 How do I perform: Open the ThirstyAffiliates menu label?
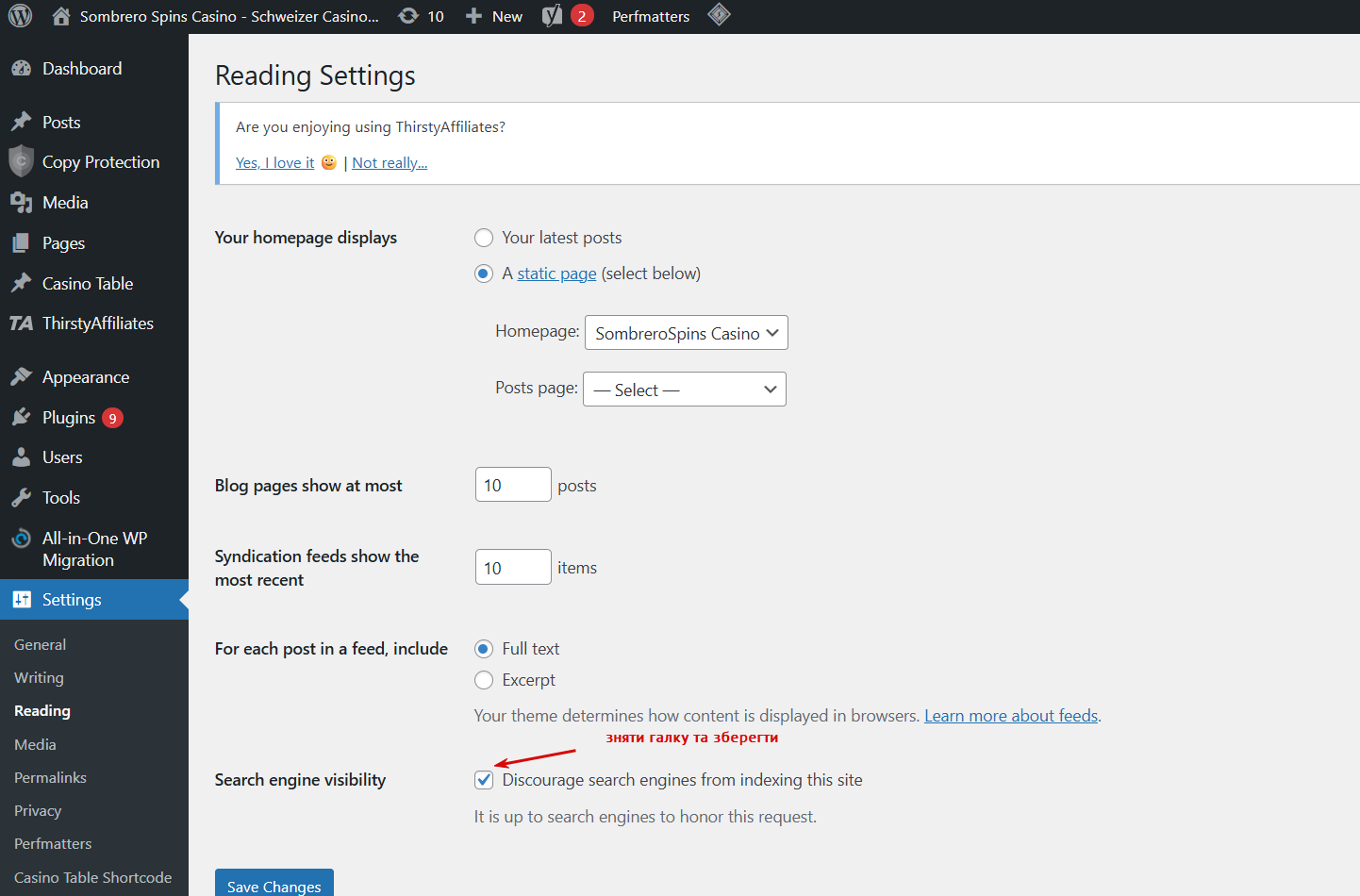point(98,324)
